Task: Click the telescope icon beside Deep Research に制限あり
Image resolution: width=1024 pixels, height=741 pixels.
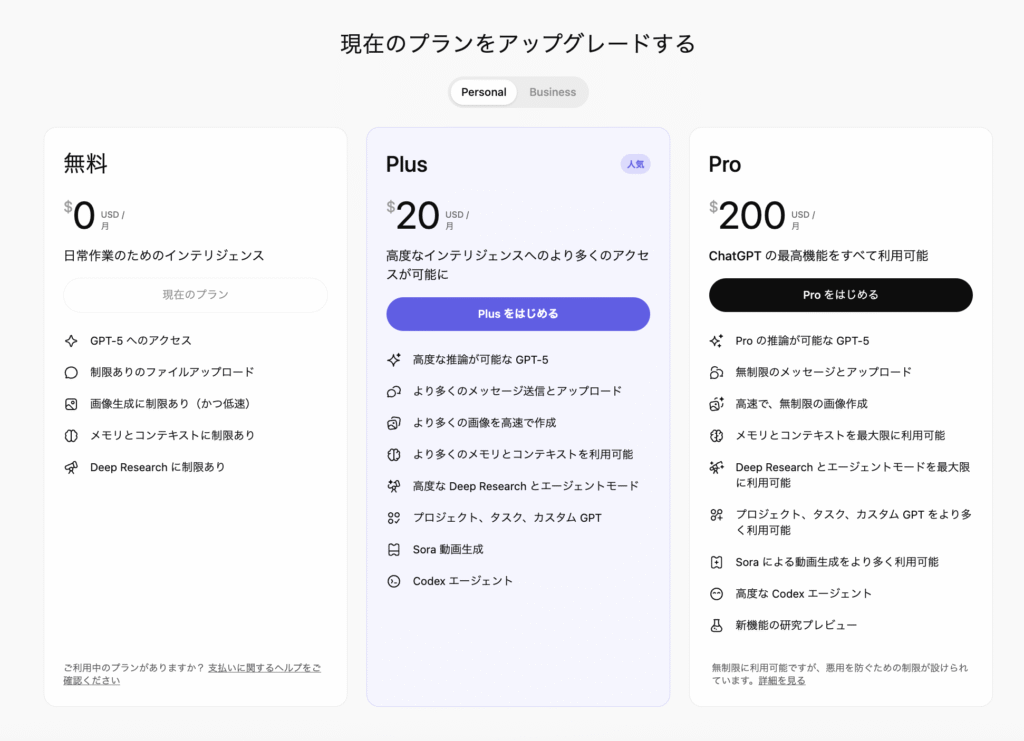Action: tap(71, 467)
